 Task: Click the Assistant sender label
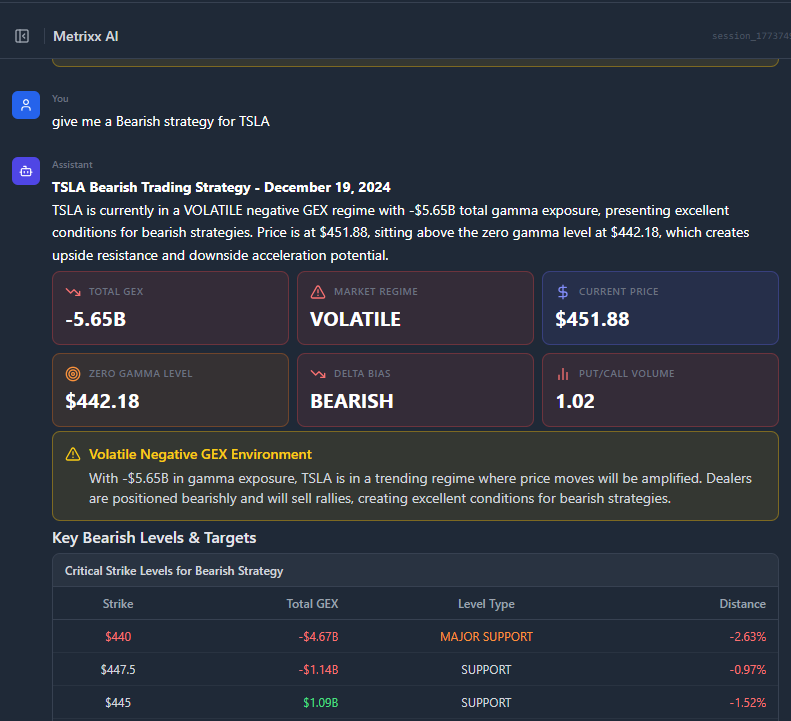[72, 164]
